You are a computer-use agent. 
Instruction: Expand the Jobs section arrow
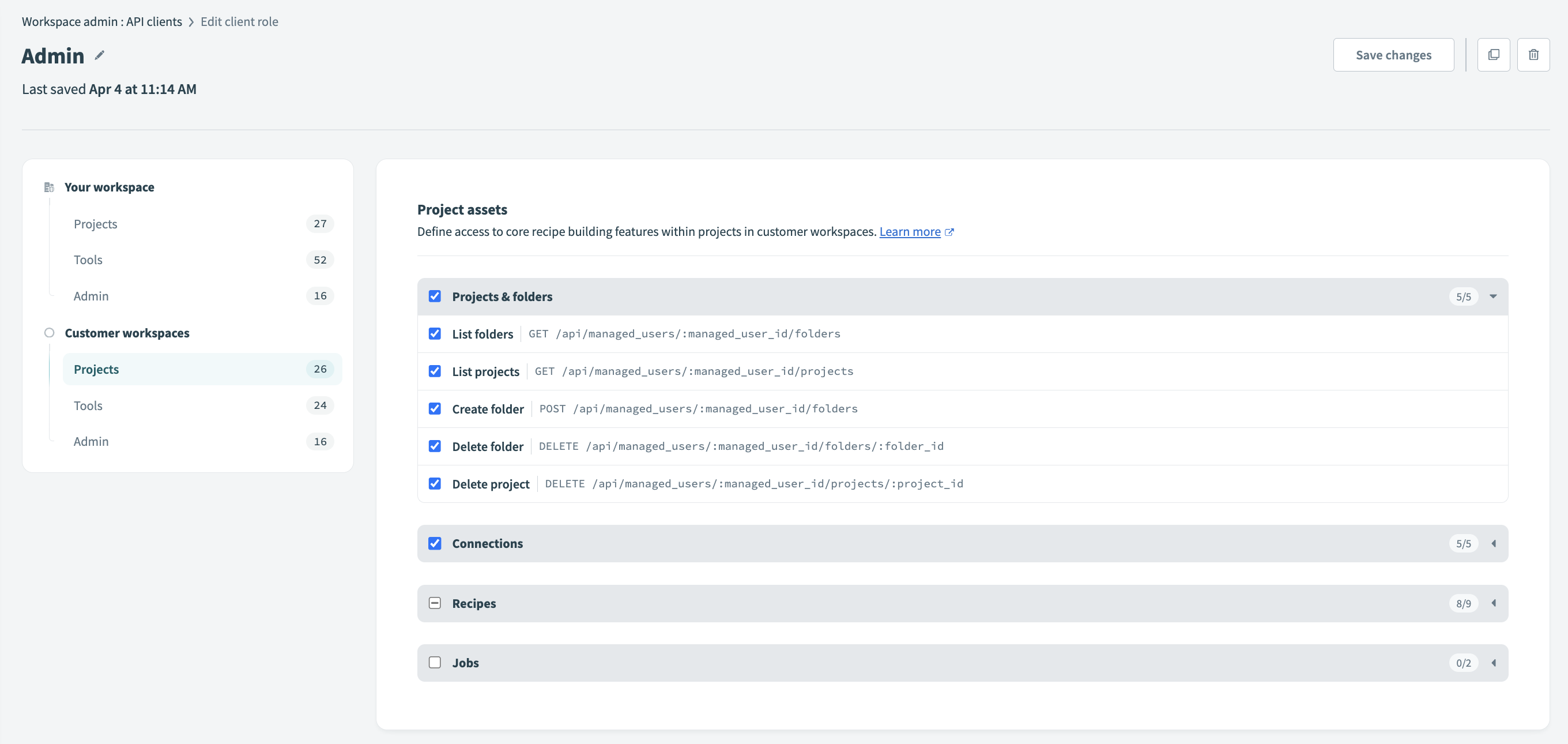click(1493, 663)
